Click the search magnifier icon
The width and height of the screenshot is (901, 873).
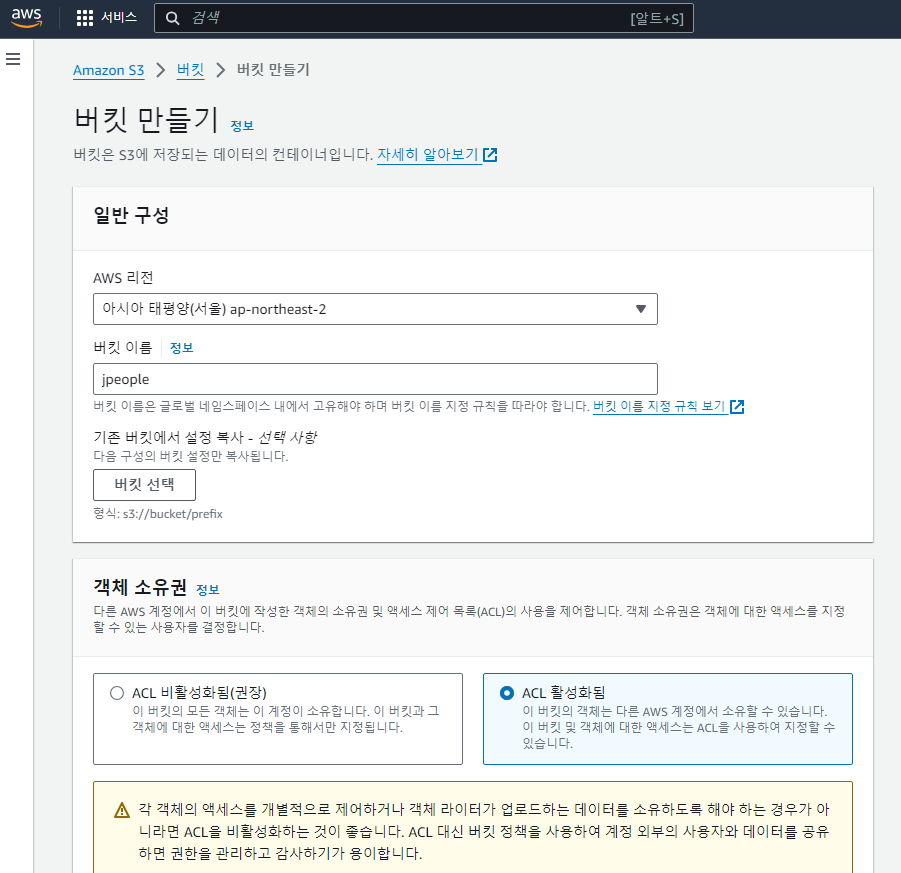[x=172, y=18]
